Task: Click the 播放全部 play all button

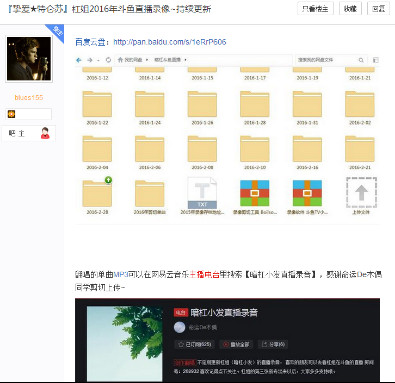Action: (x=236, y=344)
